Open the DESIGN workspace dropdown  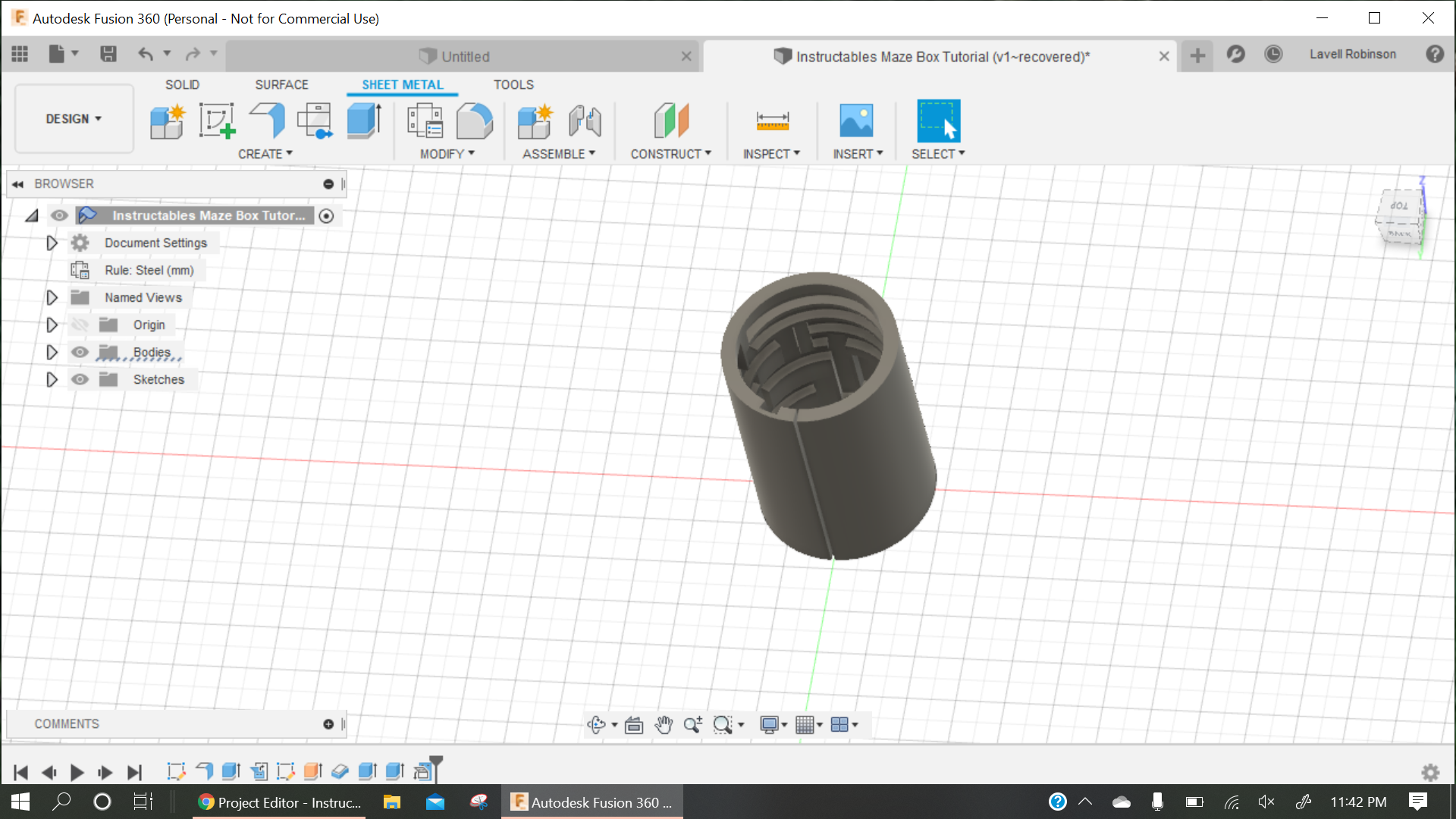pos(74,119)
